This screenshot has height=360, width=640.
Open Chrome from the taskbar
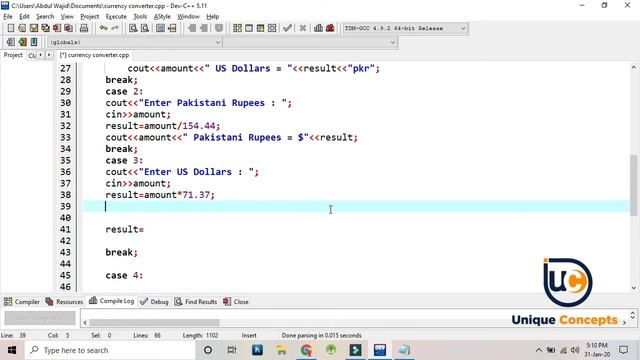(x=306, y=350)
